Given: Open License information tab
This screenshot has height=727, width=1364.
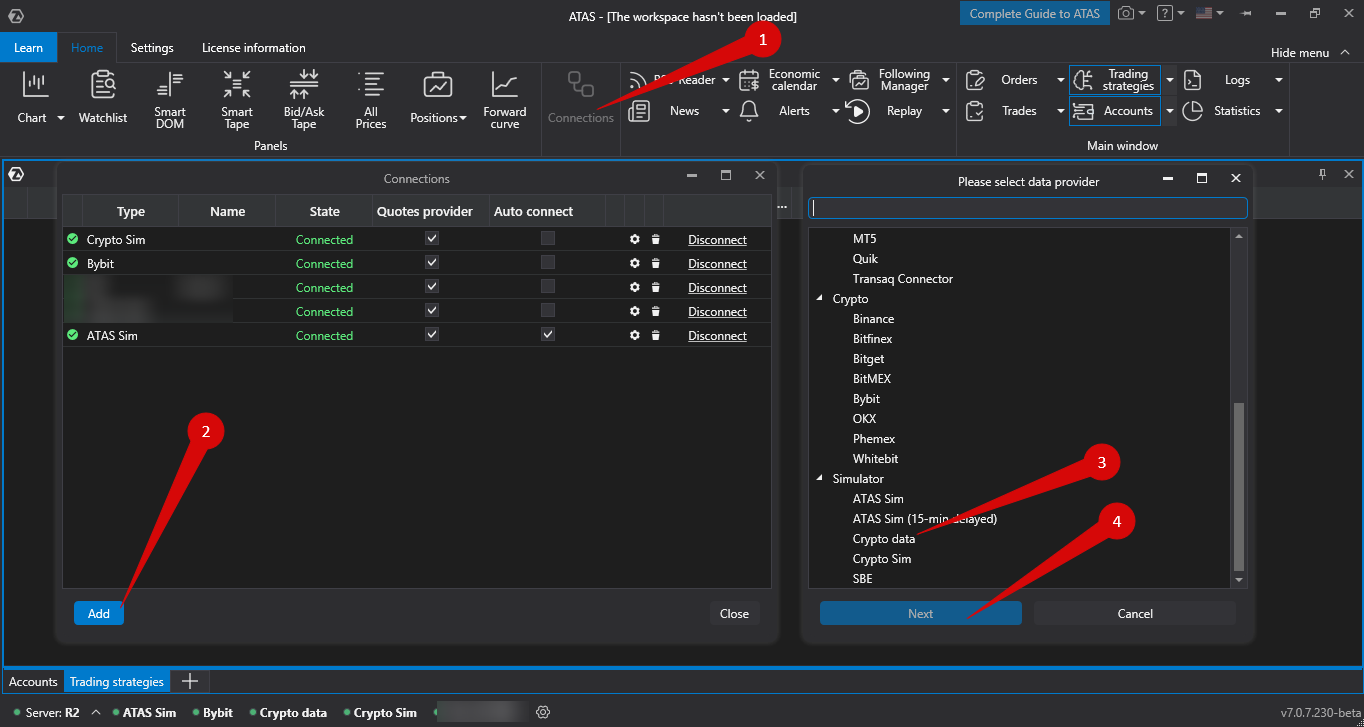Looking at the screenshot, I should click(x=254, y=48).
